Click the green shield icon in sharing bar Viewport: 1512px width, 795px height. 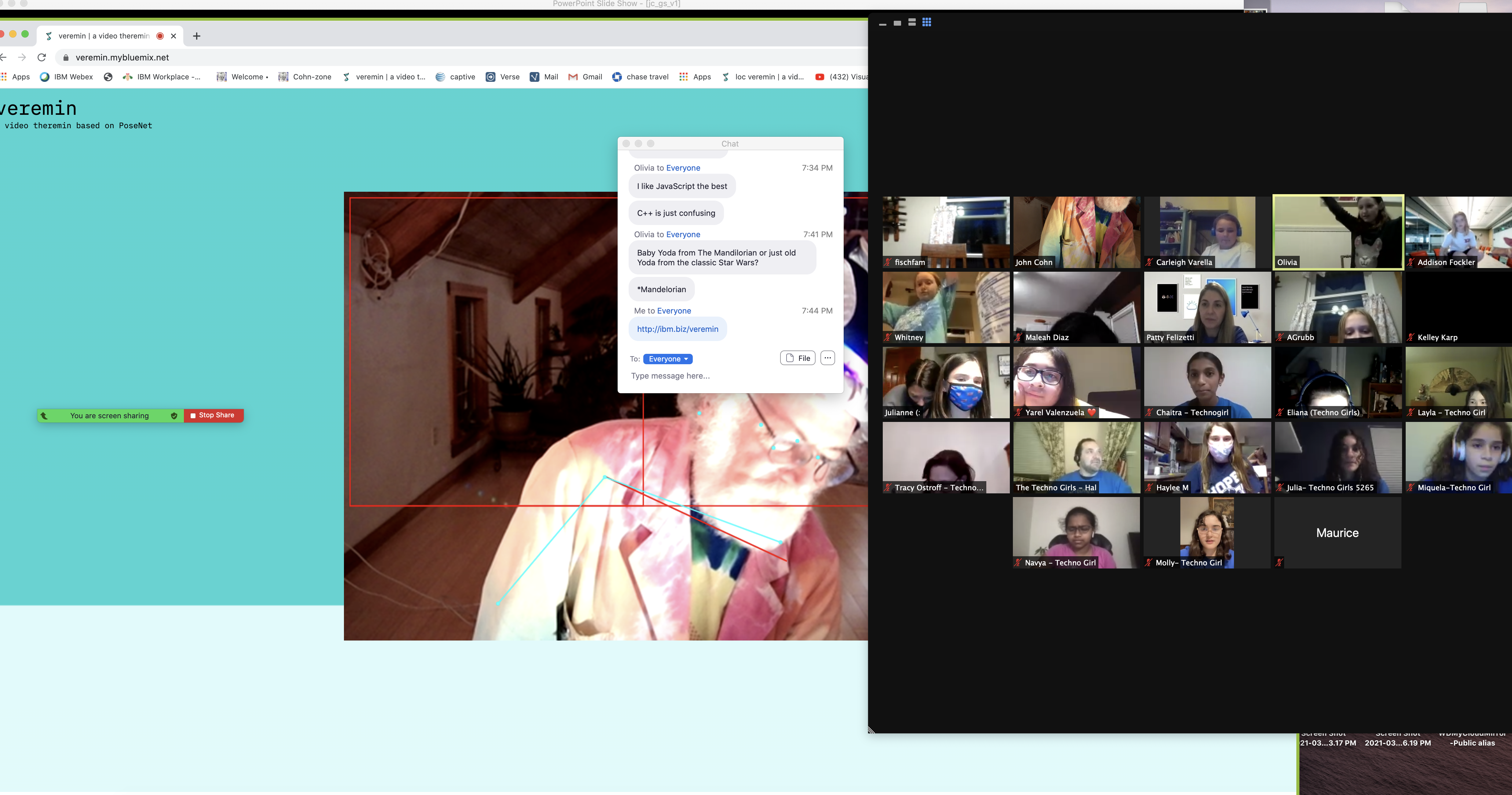coord(174,416)
